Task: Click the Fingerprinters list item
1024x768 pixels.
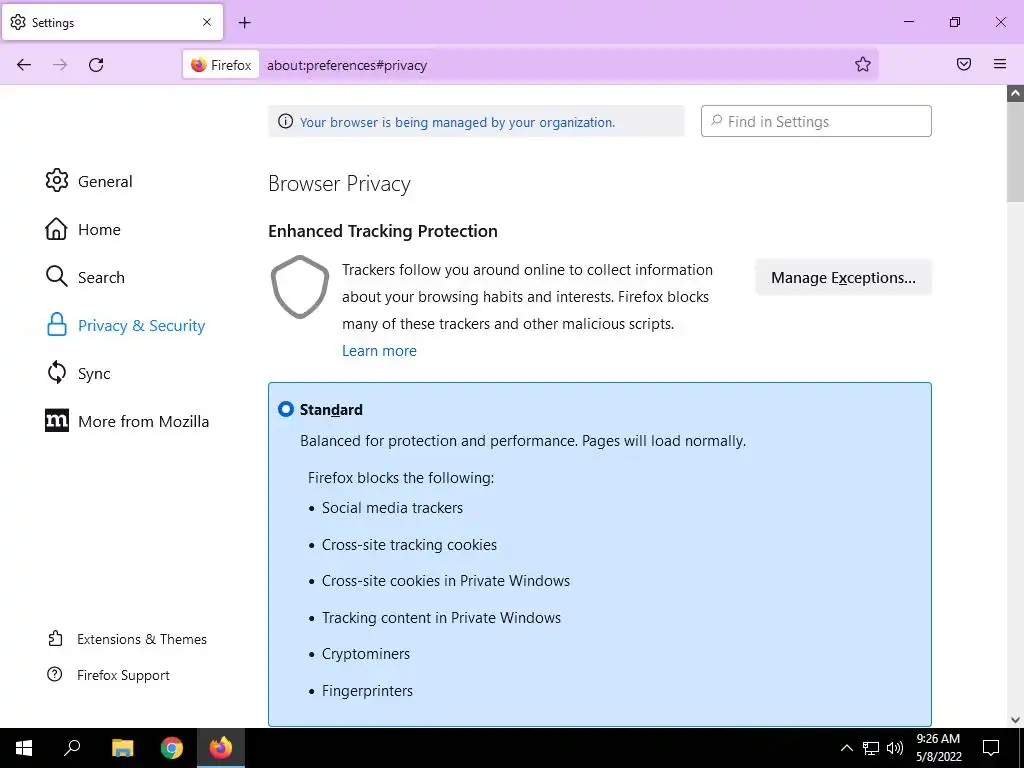Action: (x=368, y=690)
